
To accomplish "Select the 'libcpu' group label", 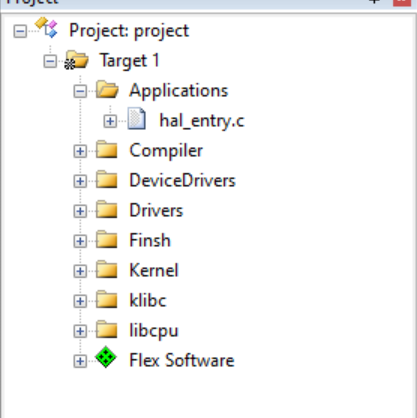I will click(x=154, y=331).
